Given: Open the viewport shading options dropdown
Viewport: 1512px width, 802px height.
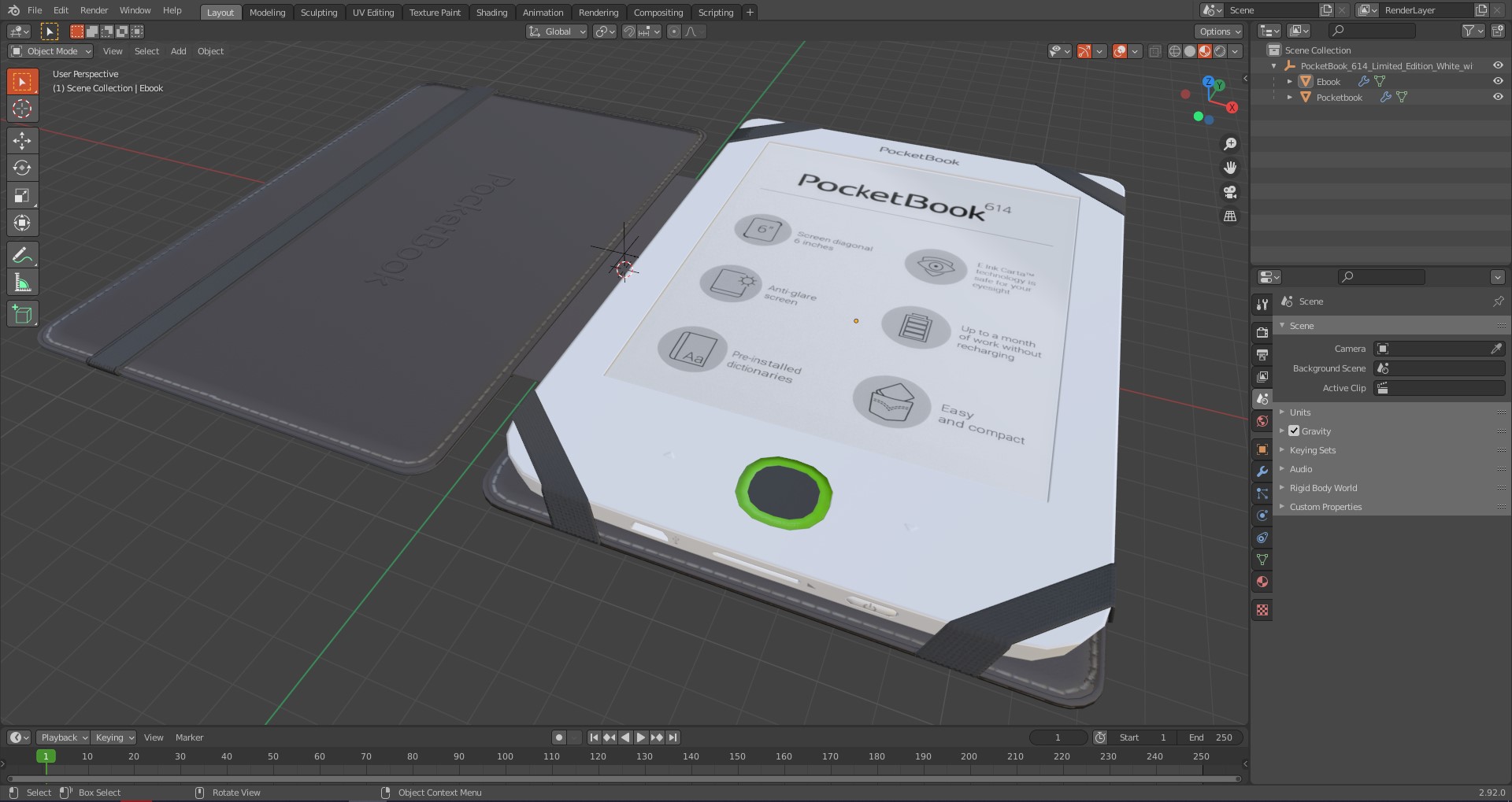Looking at the screenshot, I should coord(1236,51).
